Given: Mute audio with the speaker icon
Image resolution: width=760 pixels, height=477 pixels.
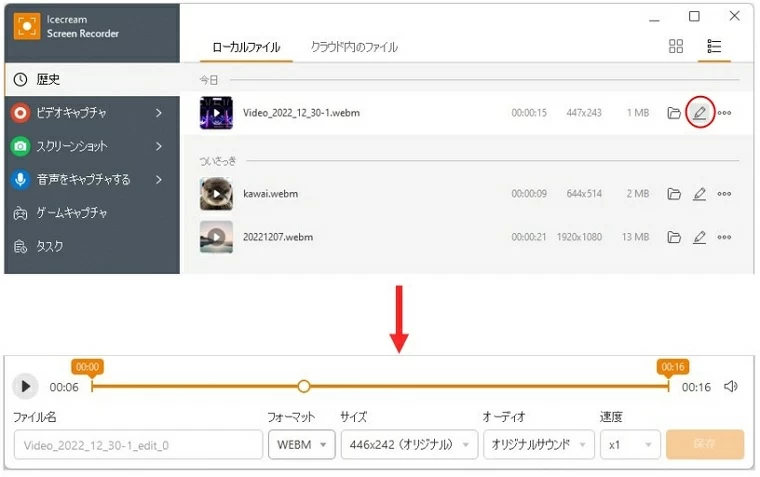Looking at the screenshot, I should 731,387.
